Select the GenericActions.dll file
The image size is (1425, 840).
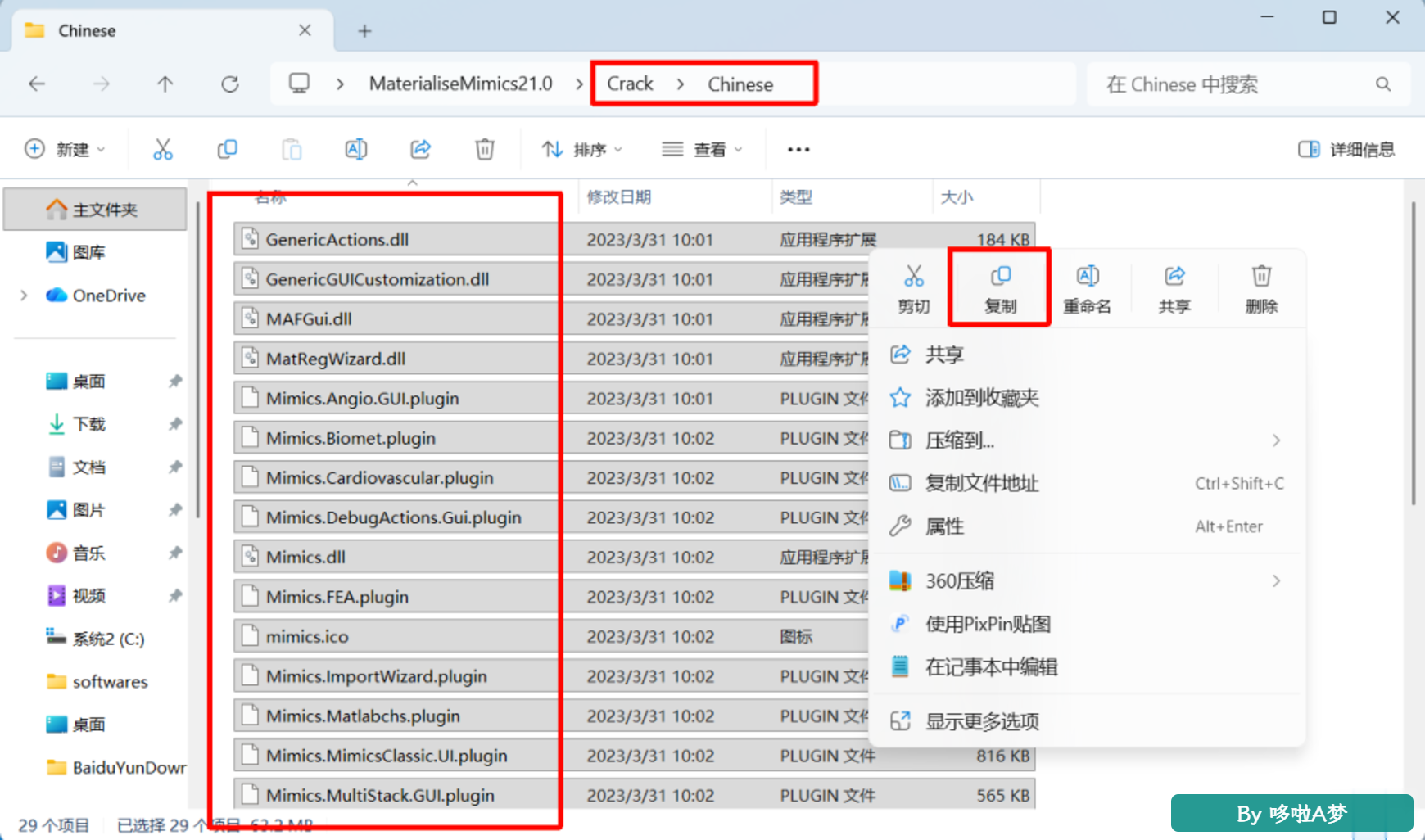(x=634, y=239)
